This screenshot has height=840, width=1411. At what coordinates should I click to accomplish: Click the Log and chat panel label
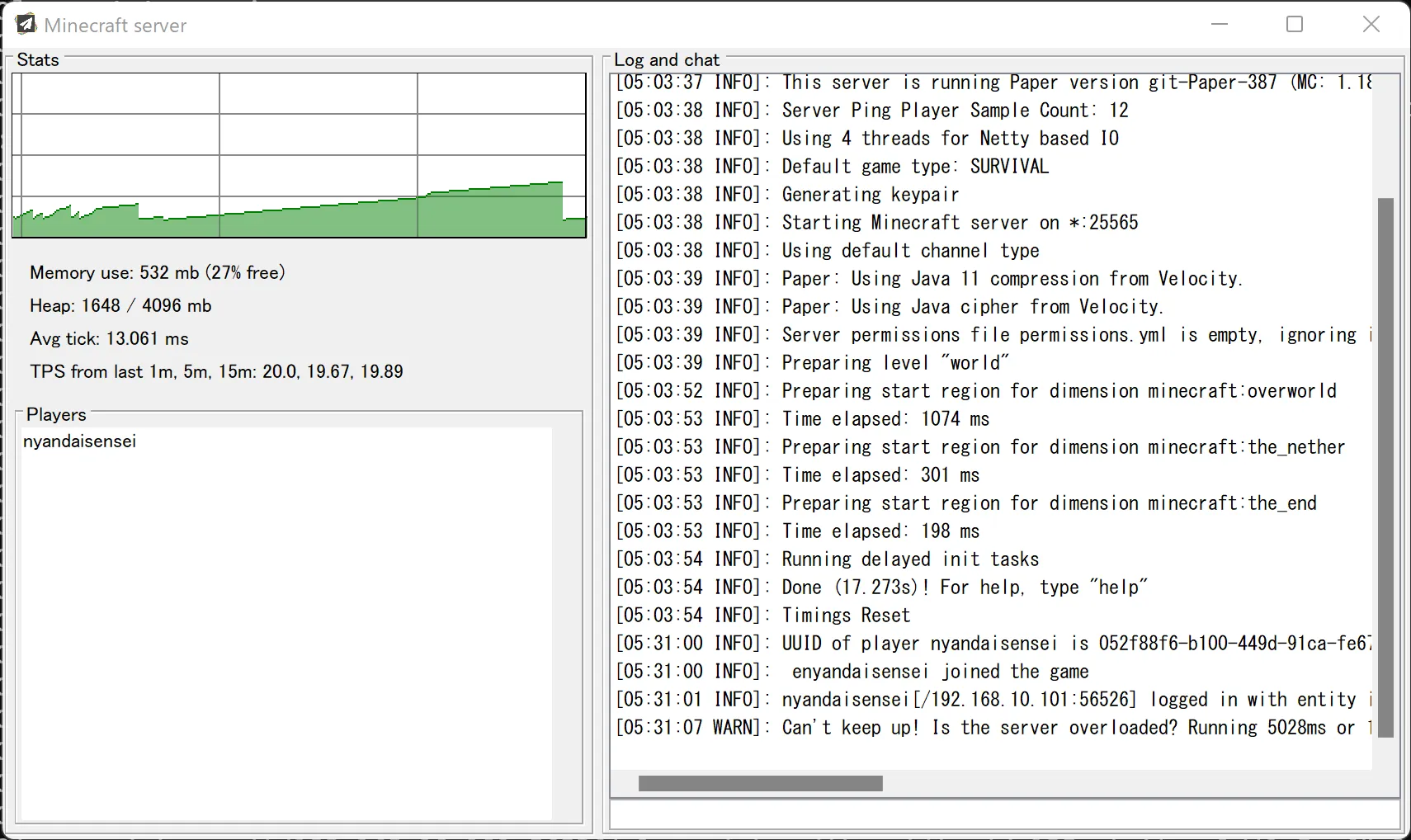pos(667,60)
